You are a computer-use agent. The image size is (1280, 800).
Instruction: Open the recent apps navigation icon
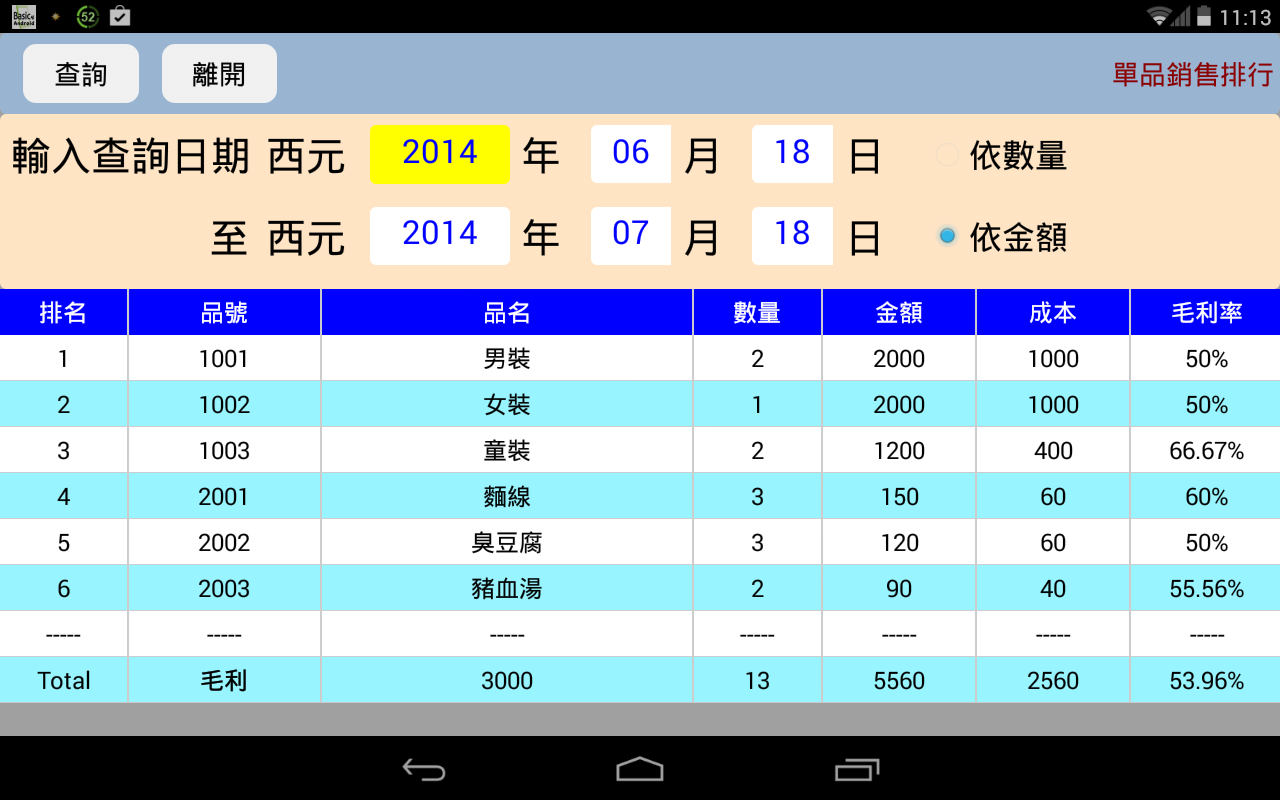tap(857, 769)
